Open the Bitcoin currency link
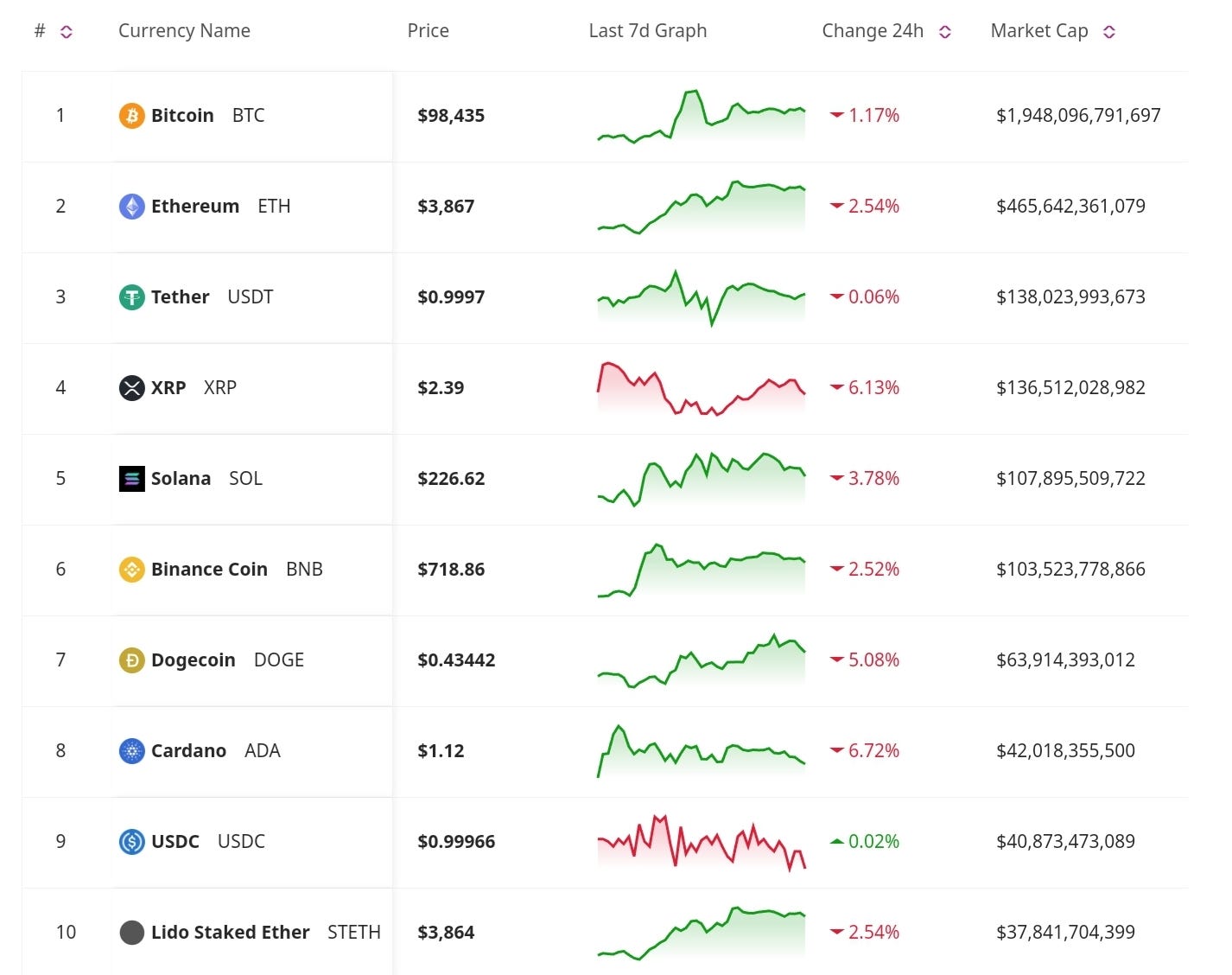The width and height of the screenshot is (1232, 975). click(x=182, y=115)
